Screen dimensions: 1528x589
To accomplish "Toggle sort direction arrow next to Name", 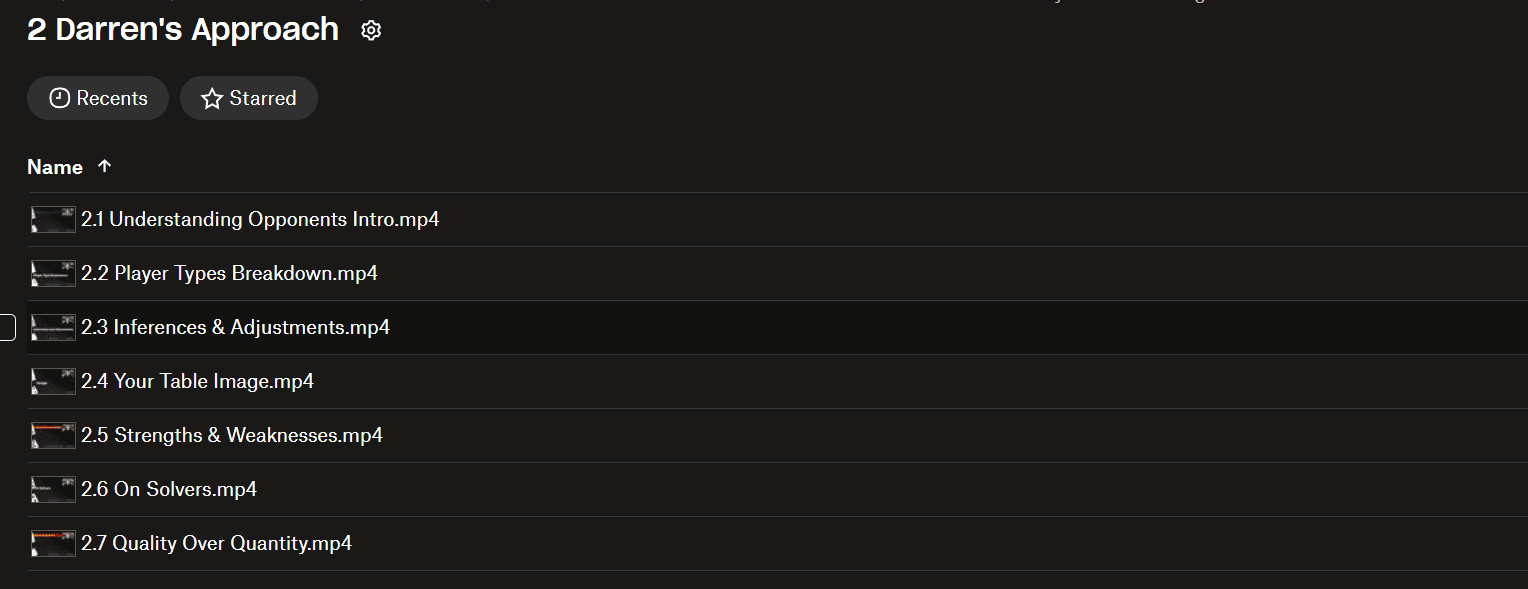I will 105,167.
